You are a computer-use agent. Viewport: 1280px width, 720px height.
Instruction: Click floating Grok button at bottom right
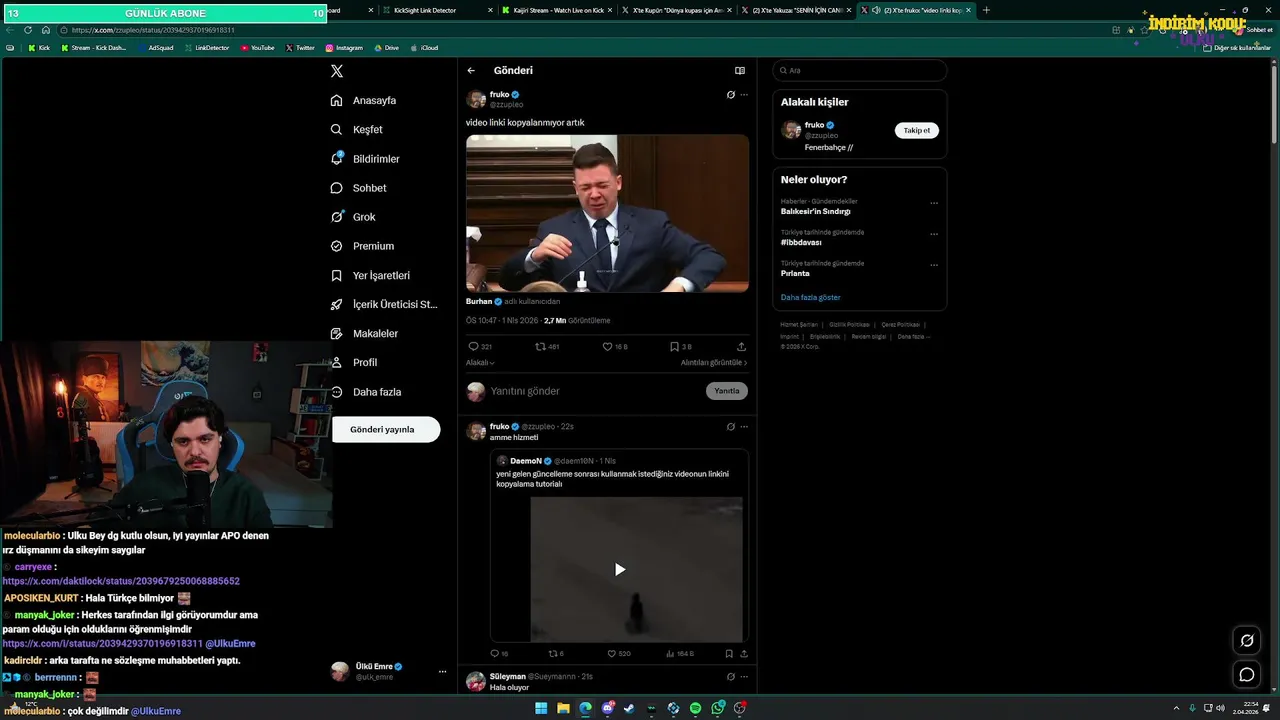[x=1247, y=641]
